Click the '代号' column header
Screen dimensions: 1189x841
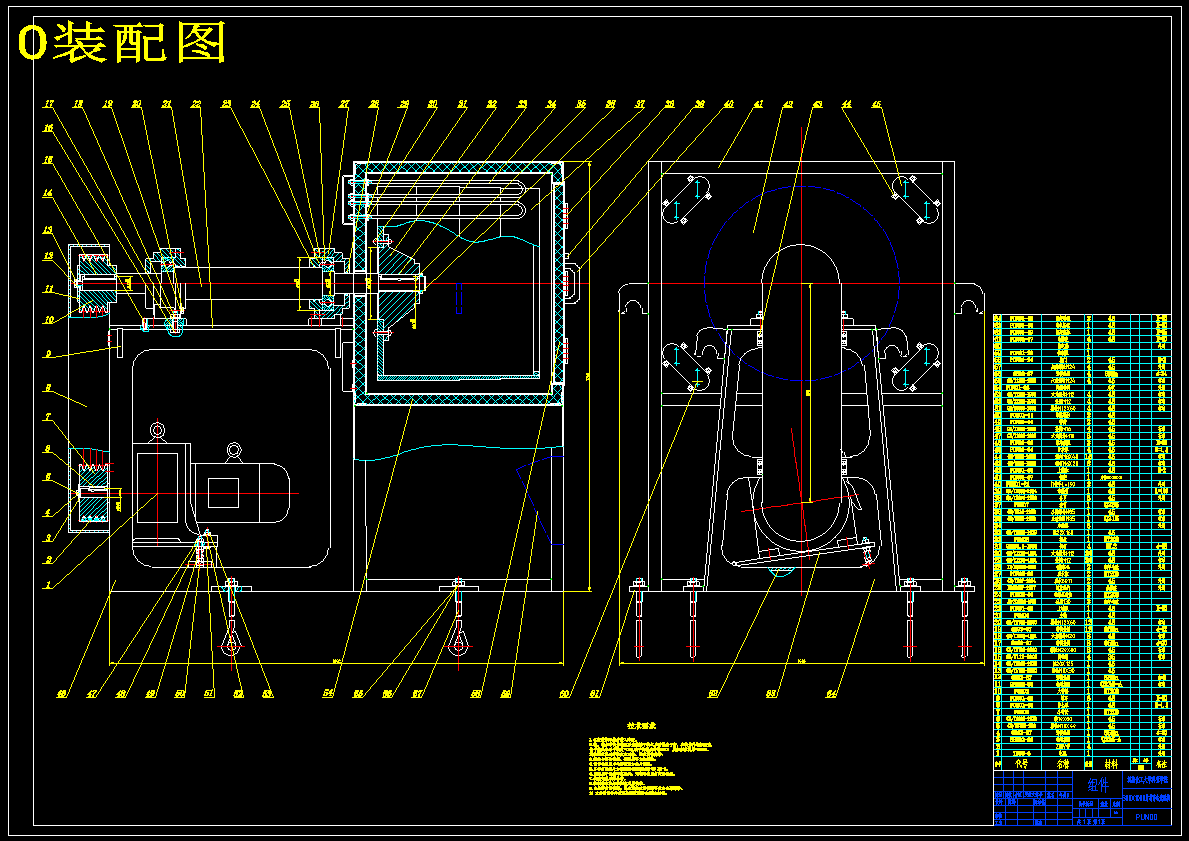(x=1021, y=764)
